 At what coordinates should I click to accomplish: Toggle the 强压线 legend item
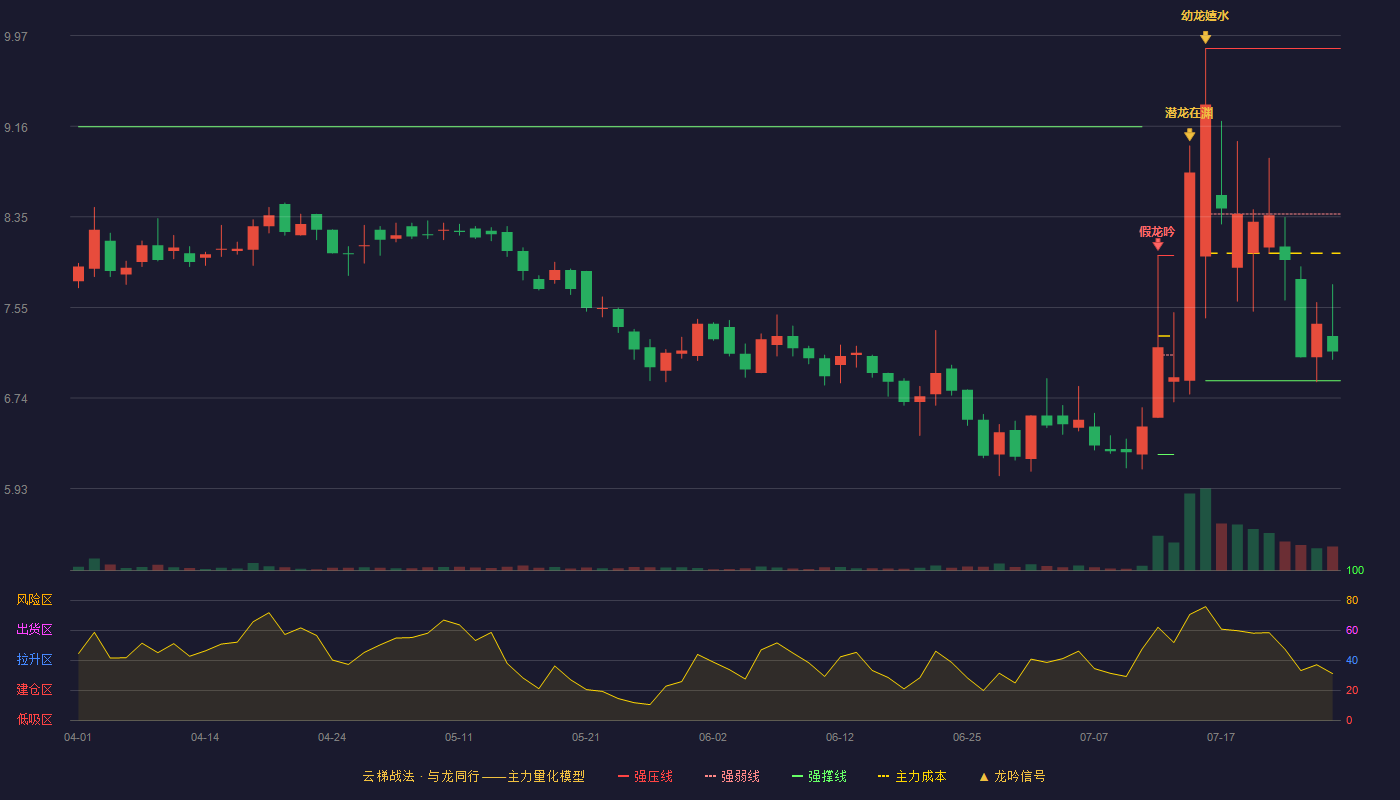[x=645, y=776]
